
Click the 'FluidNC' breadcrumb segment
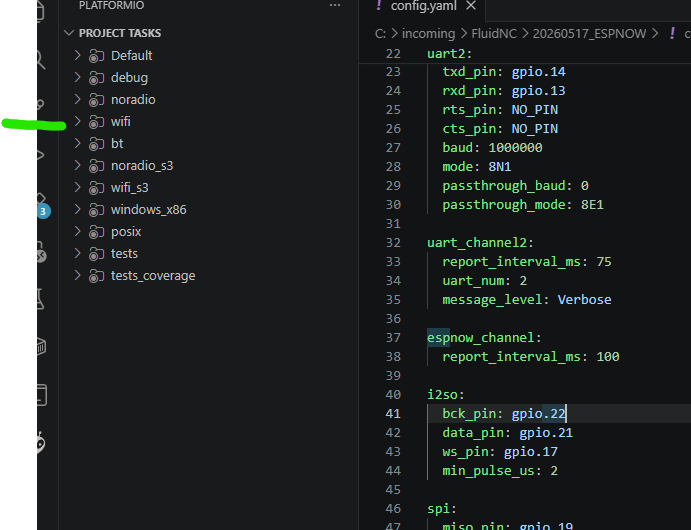click(494, 33)
